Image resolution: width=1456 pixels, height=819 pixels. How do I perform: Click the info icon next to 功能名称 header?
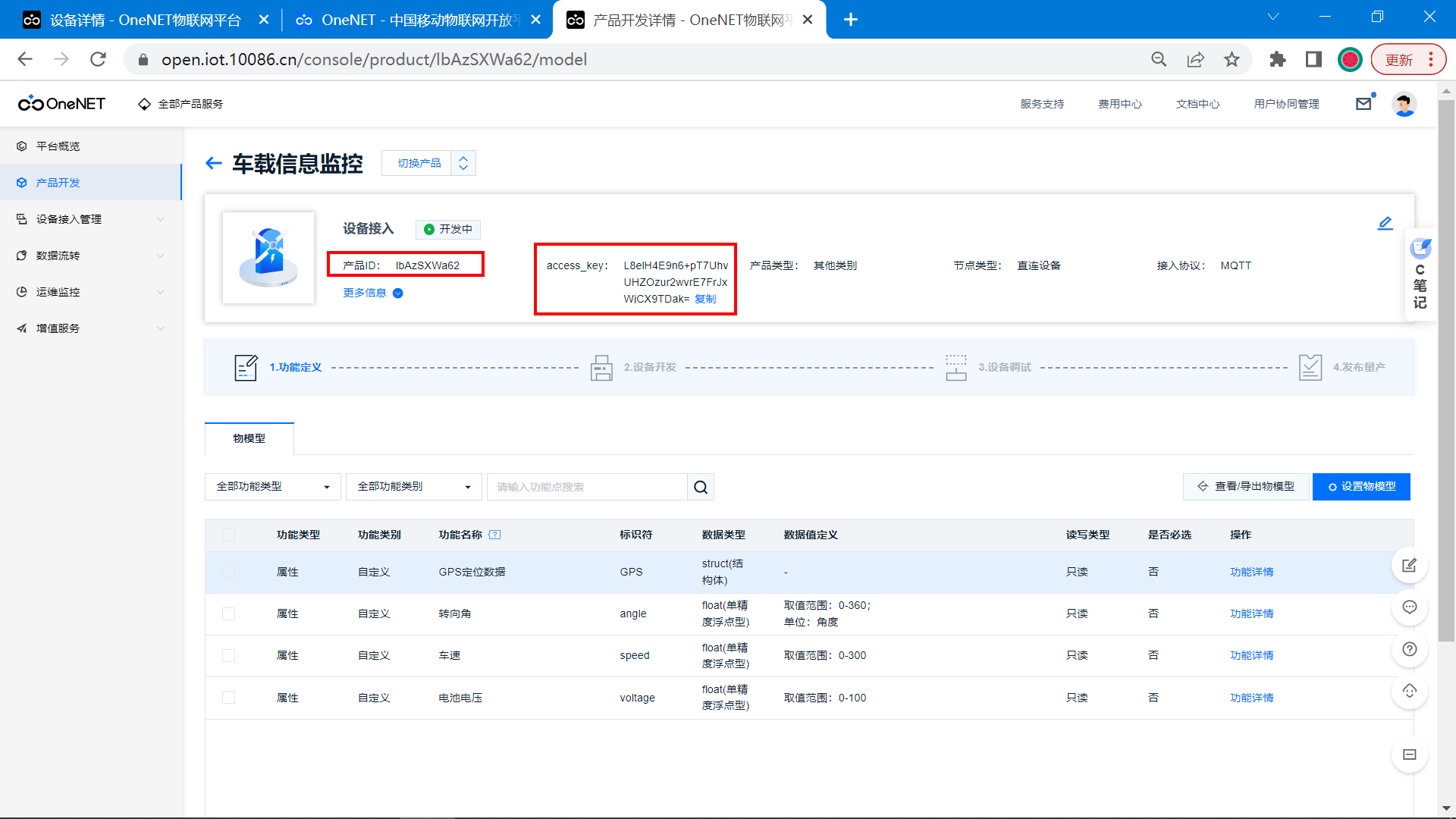(x=494, y=535)
